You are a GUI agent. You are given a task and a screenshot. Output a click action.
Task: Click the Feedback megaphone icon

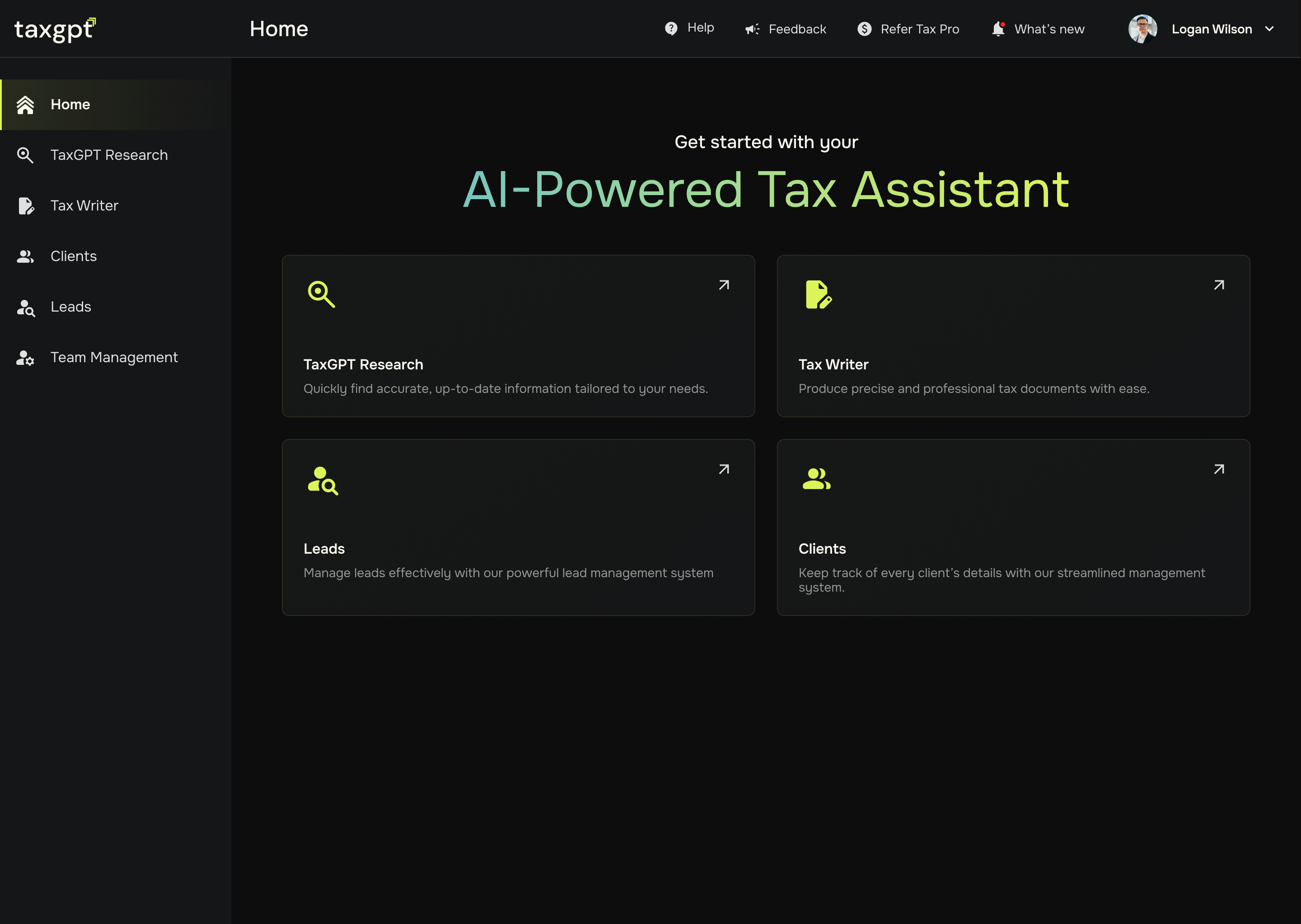pos(752,29)
